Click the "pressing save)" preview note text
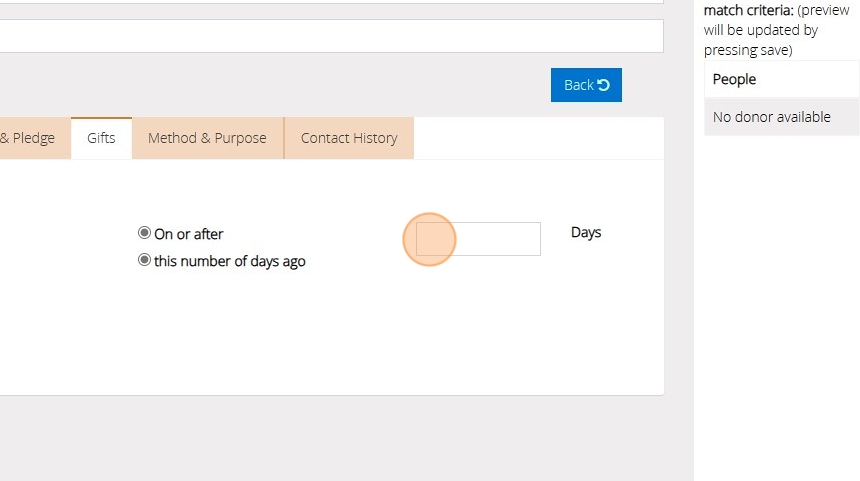The width and height of the screenshot is (860, 481). (748, 50)
